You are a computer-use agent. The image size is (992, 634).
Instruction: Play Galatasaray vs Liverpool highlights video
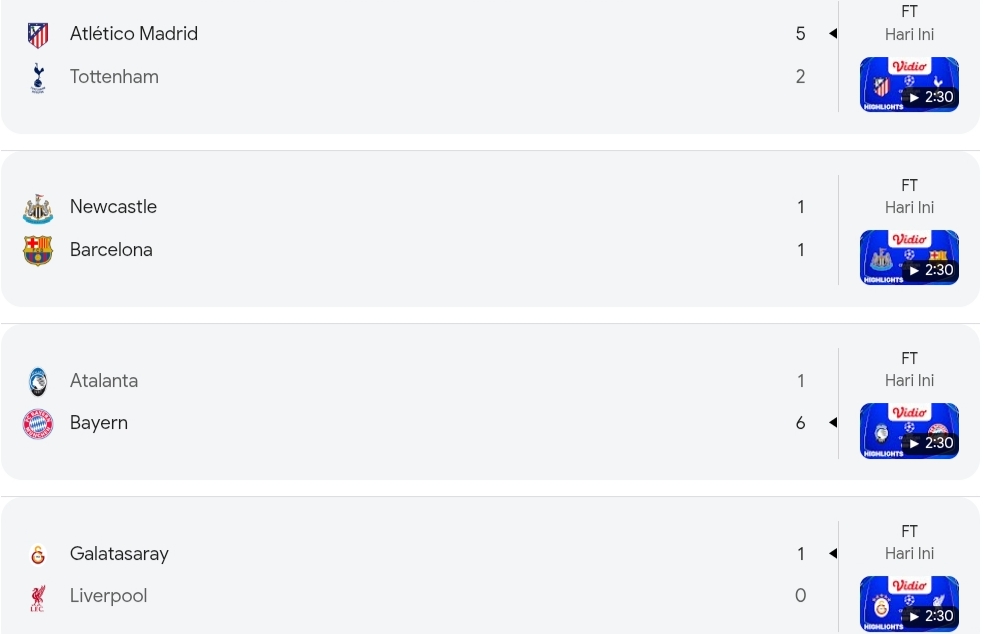[909, 603]
